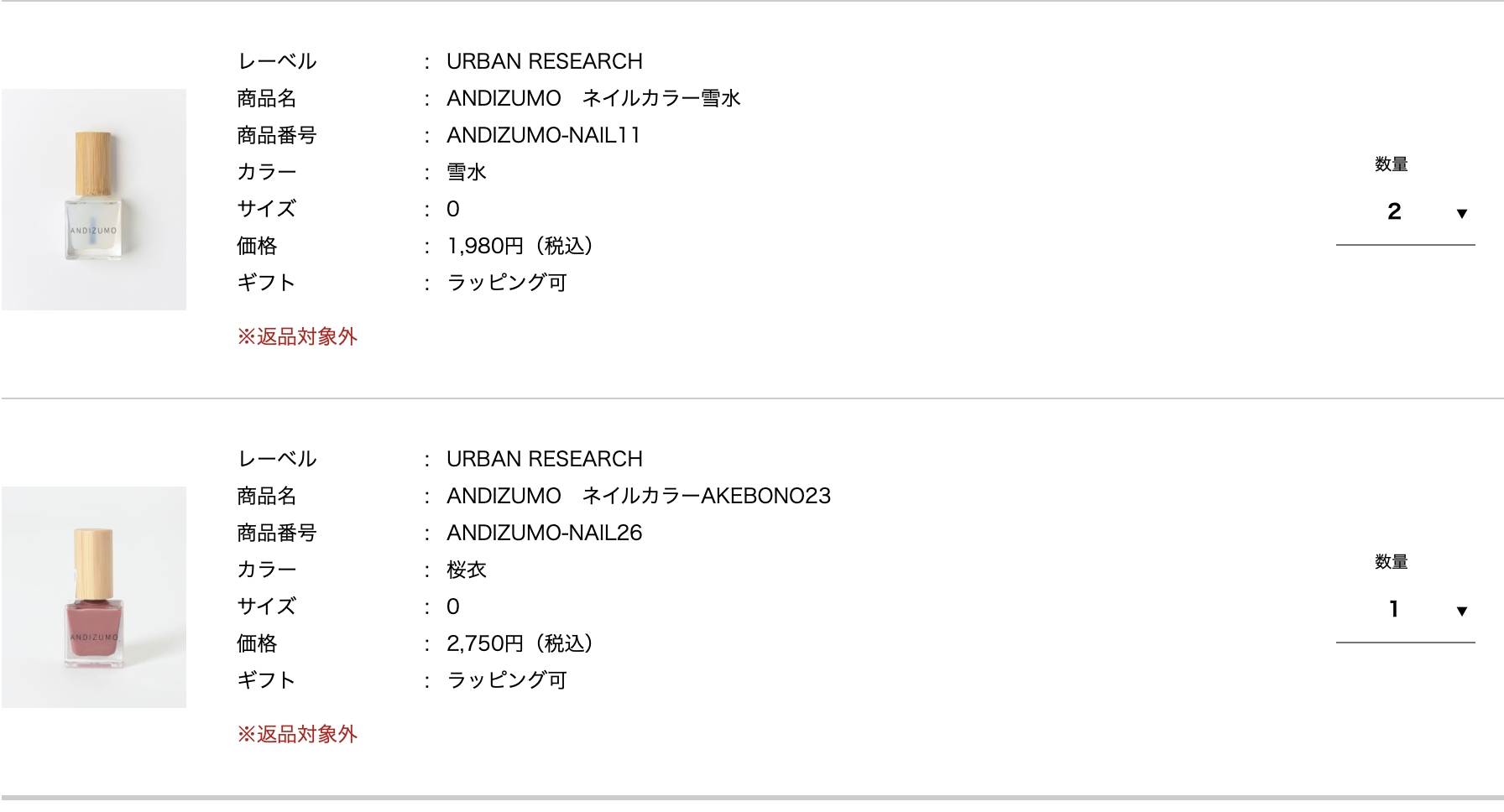Click the 数量 label above quantity 2
Screen dimensions: 1504x812
1391,164
